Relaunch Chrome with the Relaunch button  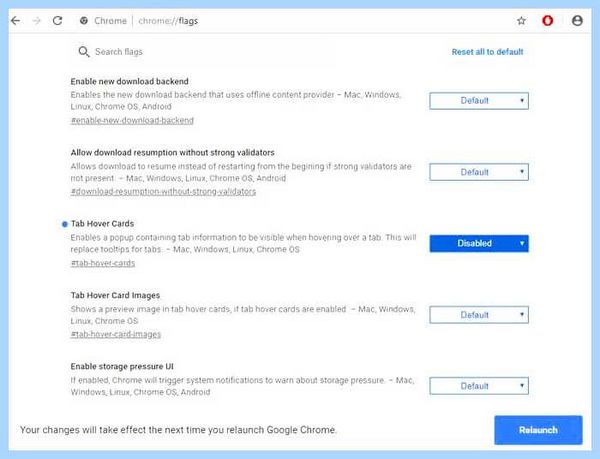tap(538, 430)
